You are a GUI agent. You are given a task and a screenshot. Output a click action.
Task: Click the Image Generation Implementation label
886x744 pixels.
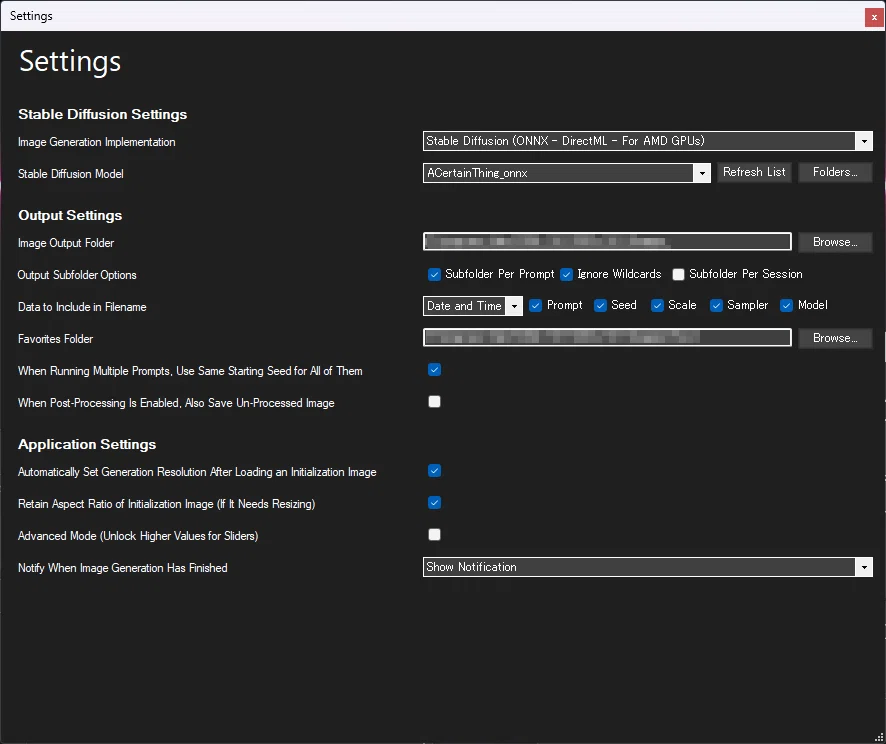tap(97, 142)
